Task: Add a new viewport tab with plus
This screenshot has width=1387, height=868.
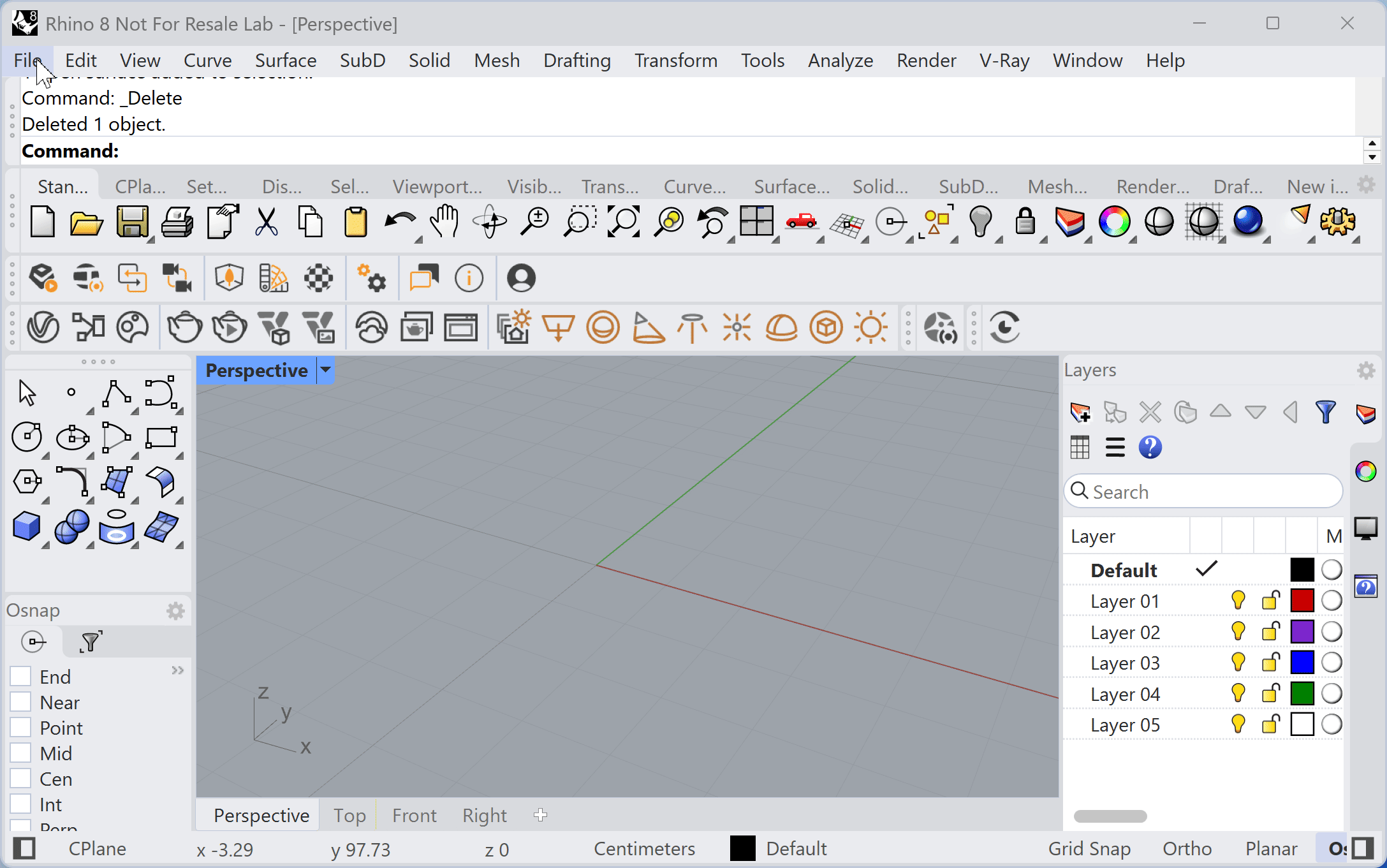Action: pos(541,815)
